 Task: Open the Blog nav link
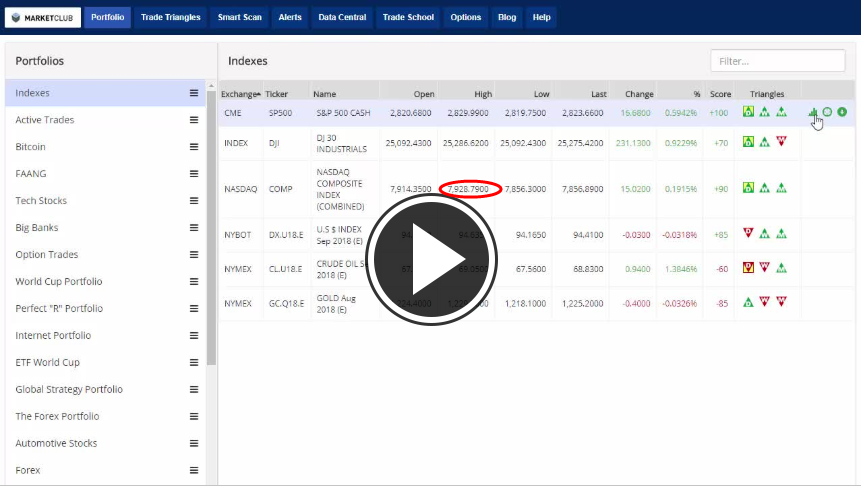pos(507,18)
